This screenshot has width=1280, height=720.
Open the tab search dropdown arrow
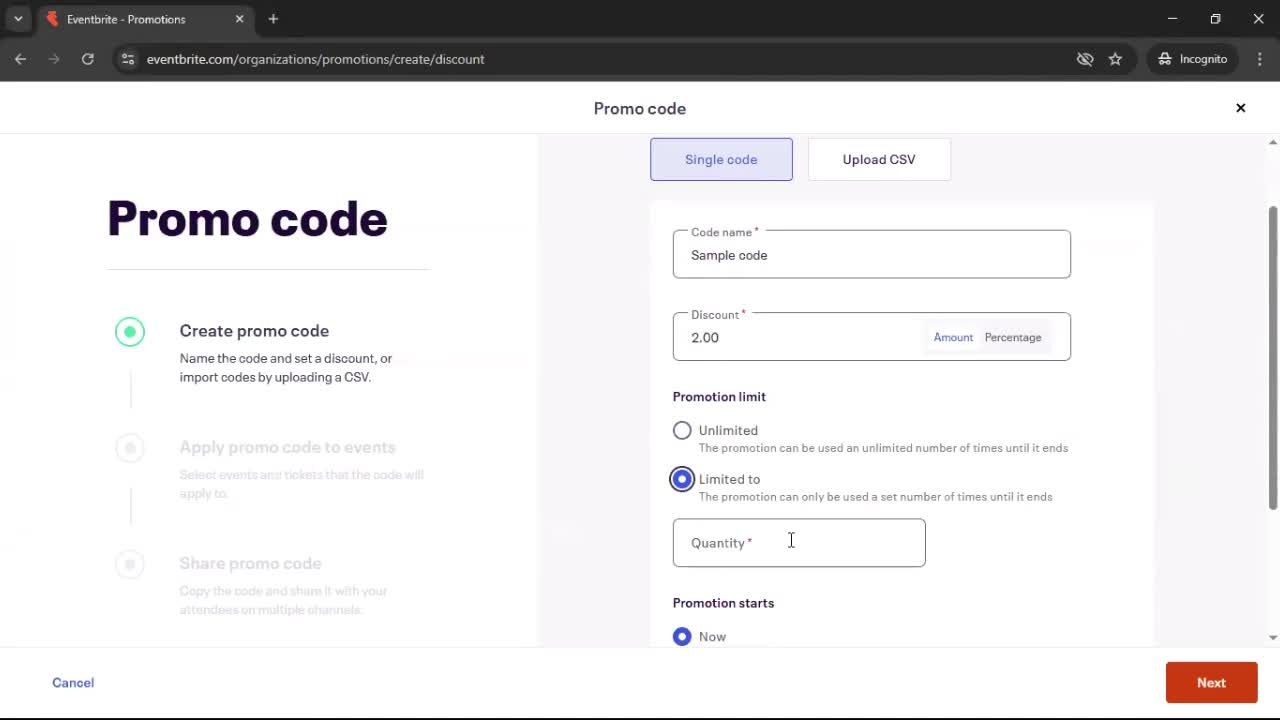point(18,19)
